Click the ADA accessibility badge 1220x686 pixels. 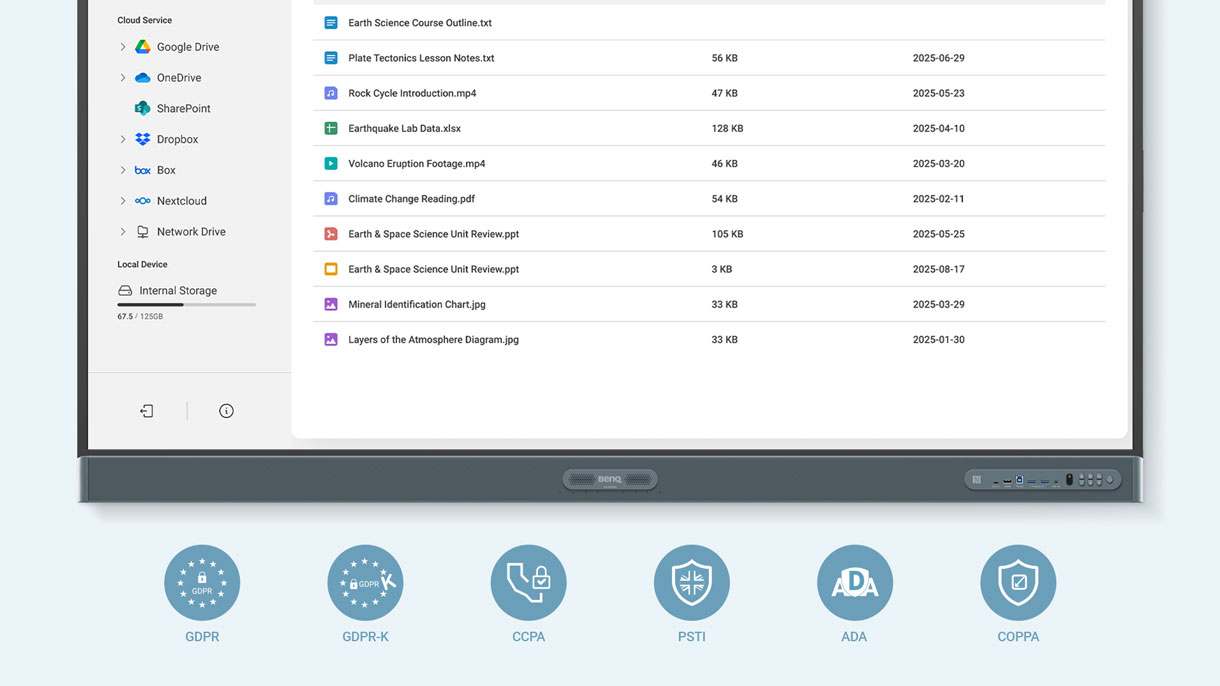(x=854, y=582)
